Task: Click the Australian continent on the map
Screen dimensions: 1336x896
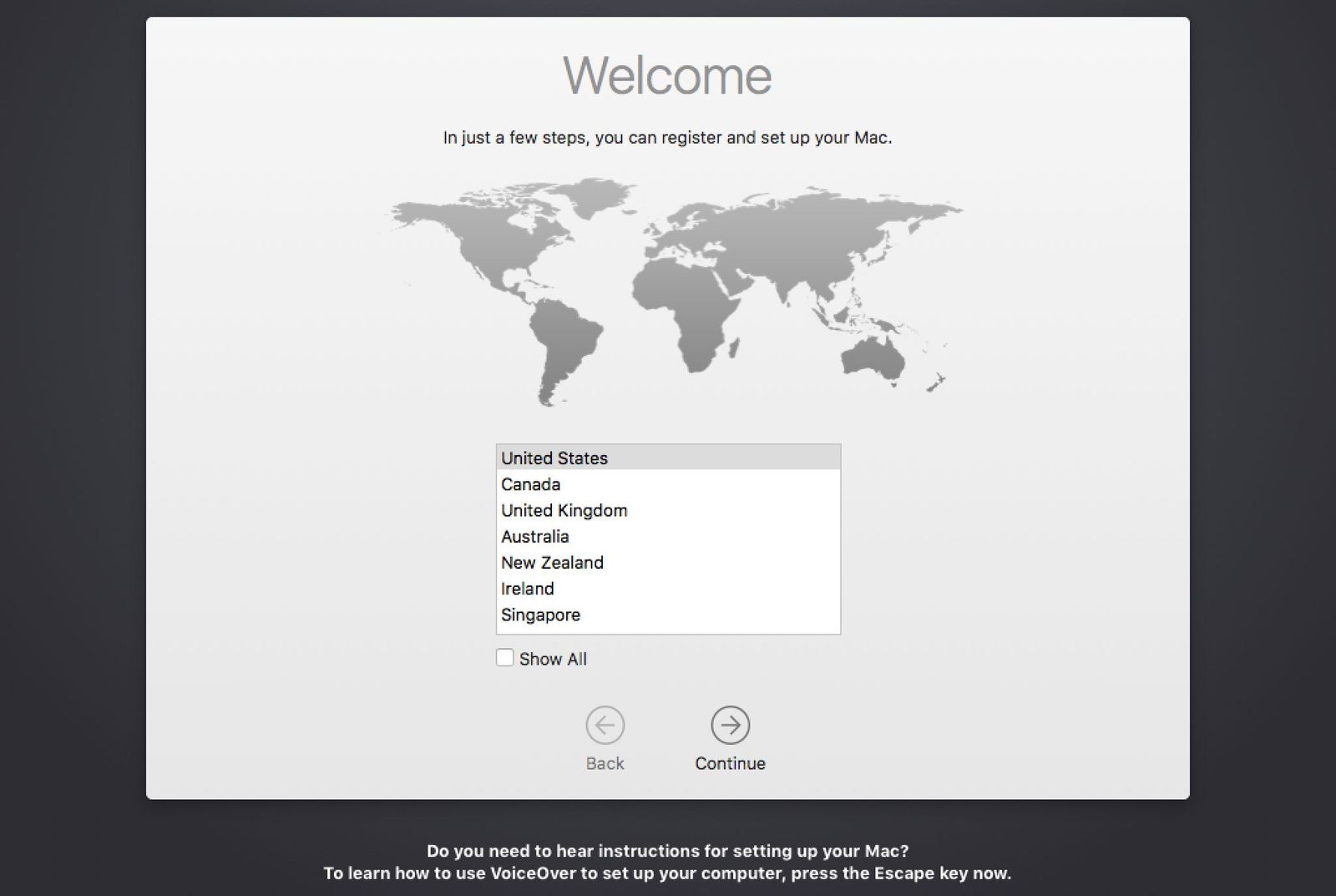Action: [874, 359]
